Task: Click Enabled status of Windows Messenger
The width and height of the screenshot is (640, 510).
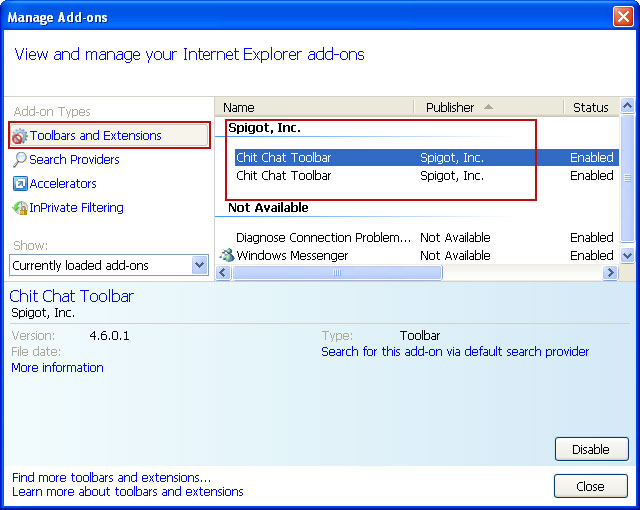Action: (x=592, y=255)
